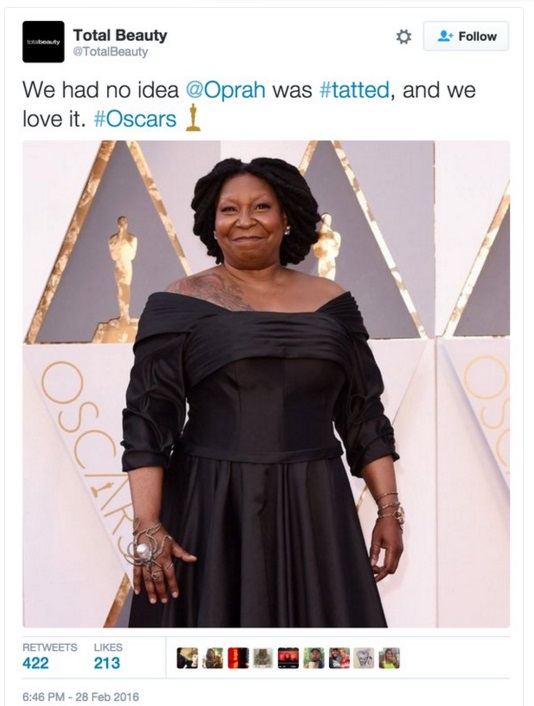Viewport: 534px width, 706px height.
Task: Open the gear settings dropdown
Action: point(403,36)
